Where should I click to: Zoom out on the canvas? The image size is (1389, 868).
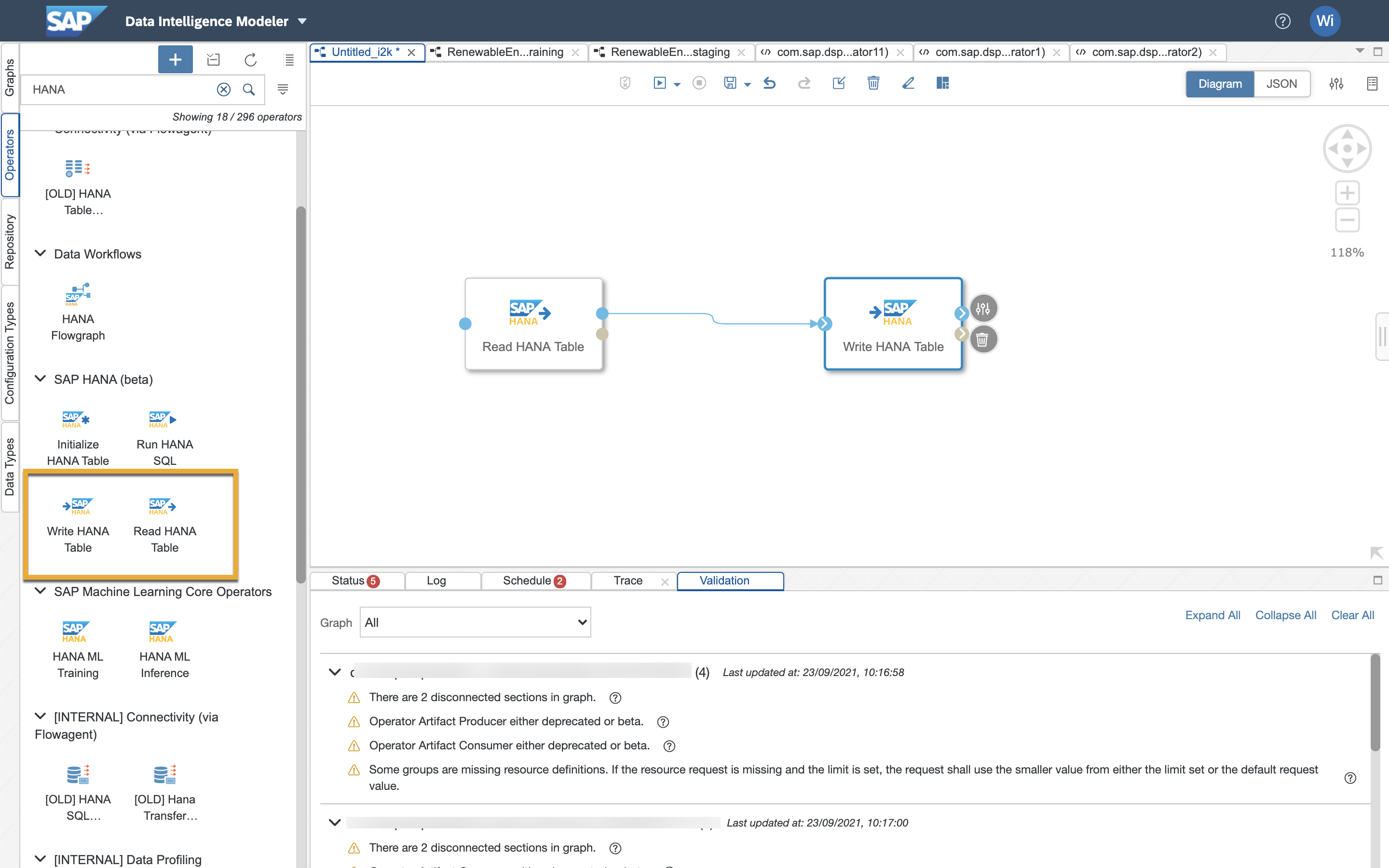coord(1347,220)
